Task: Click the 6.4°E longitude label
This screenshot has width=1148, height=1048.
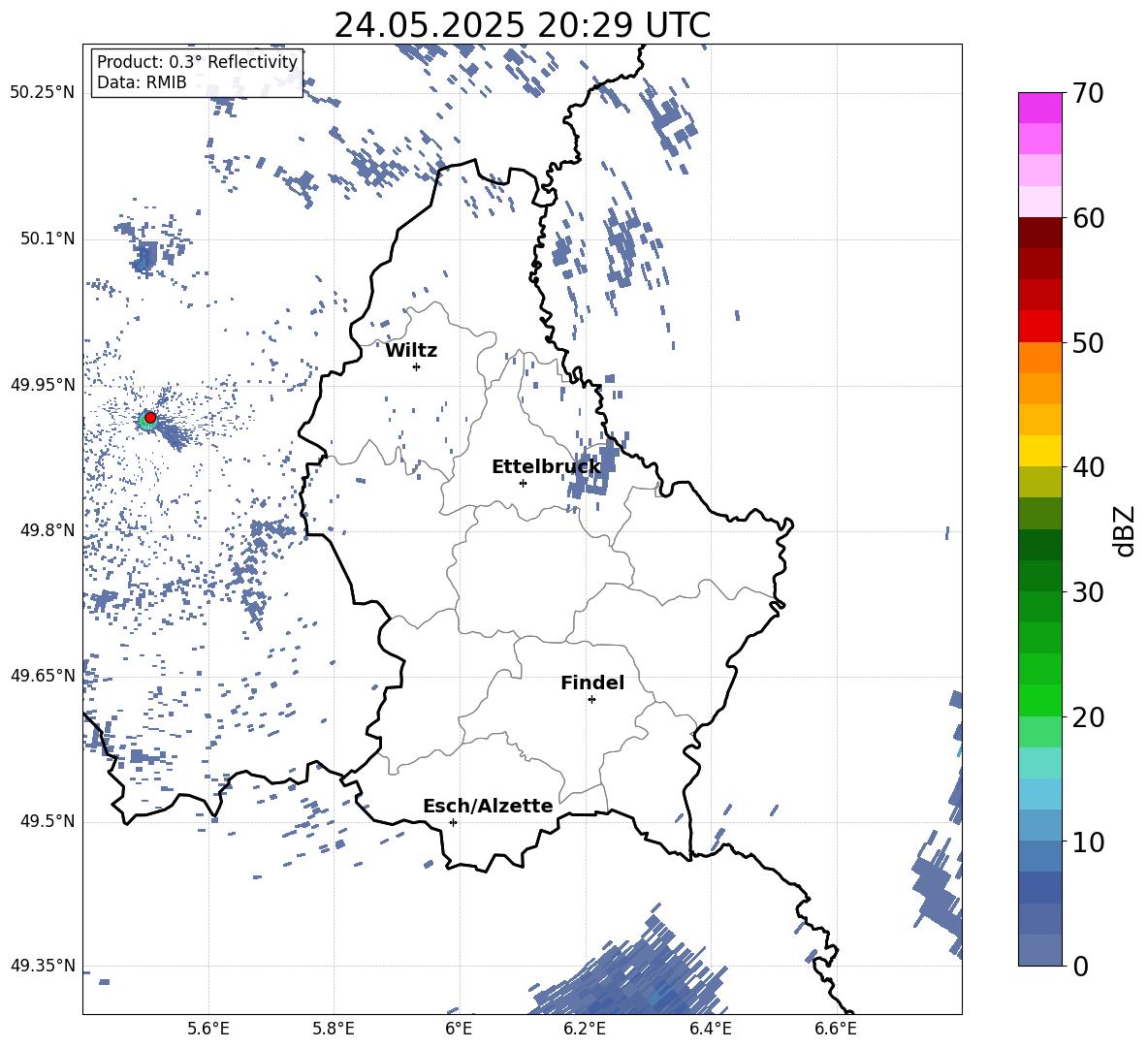Action: click(710, 1029)
